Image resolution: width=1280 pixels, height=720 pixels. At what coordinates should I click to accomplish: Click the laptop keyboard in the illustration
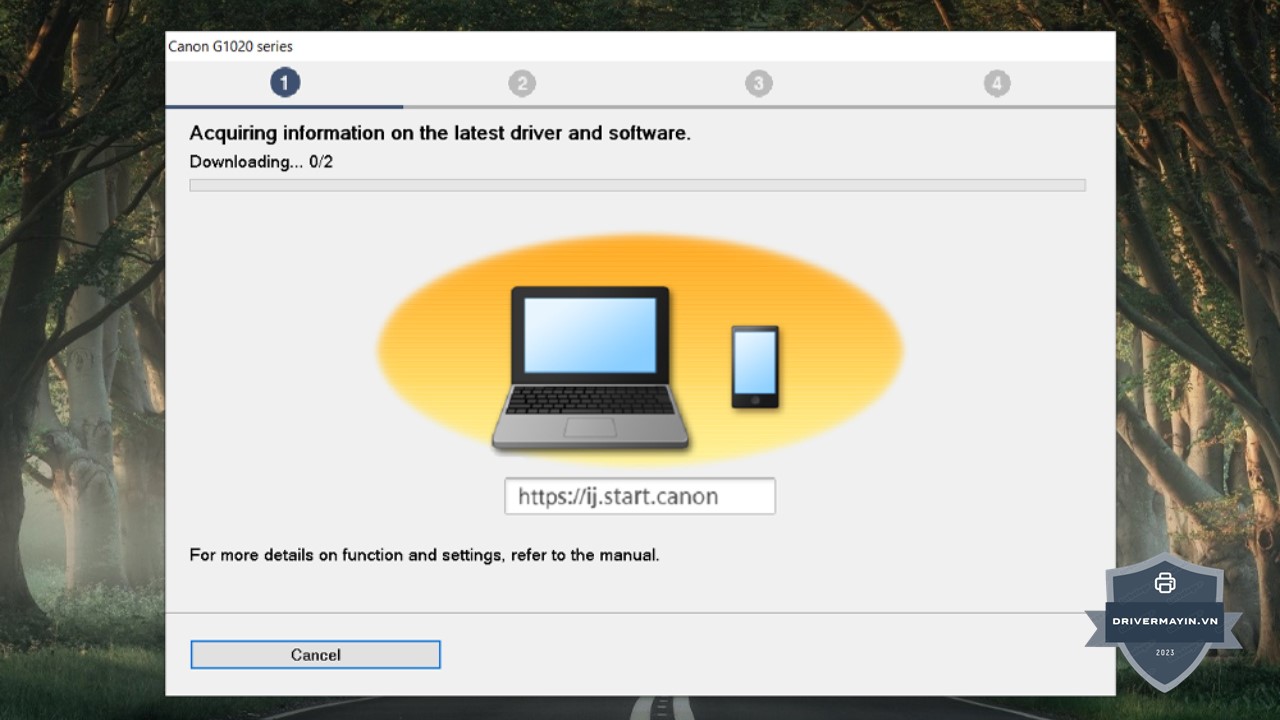tap(590, 401)
